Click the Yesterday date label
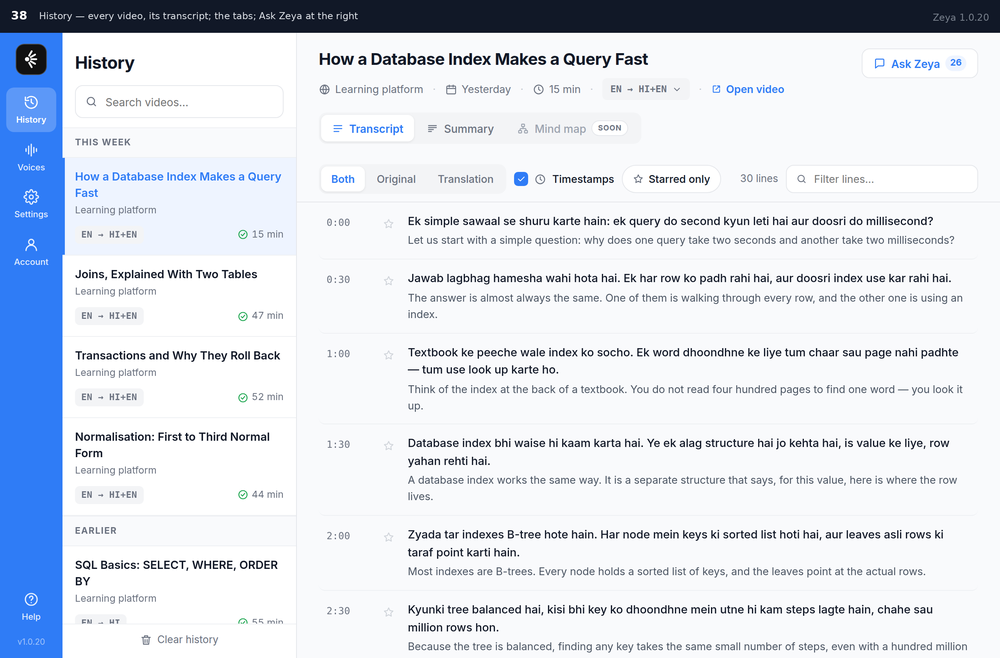 [x=478, y=89]
